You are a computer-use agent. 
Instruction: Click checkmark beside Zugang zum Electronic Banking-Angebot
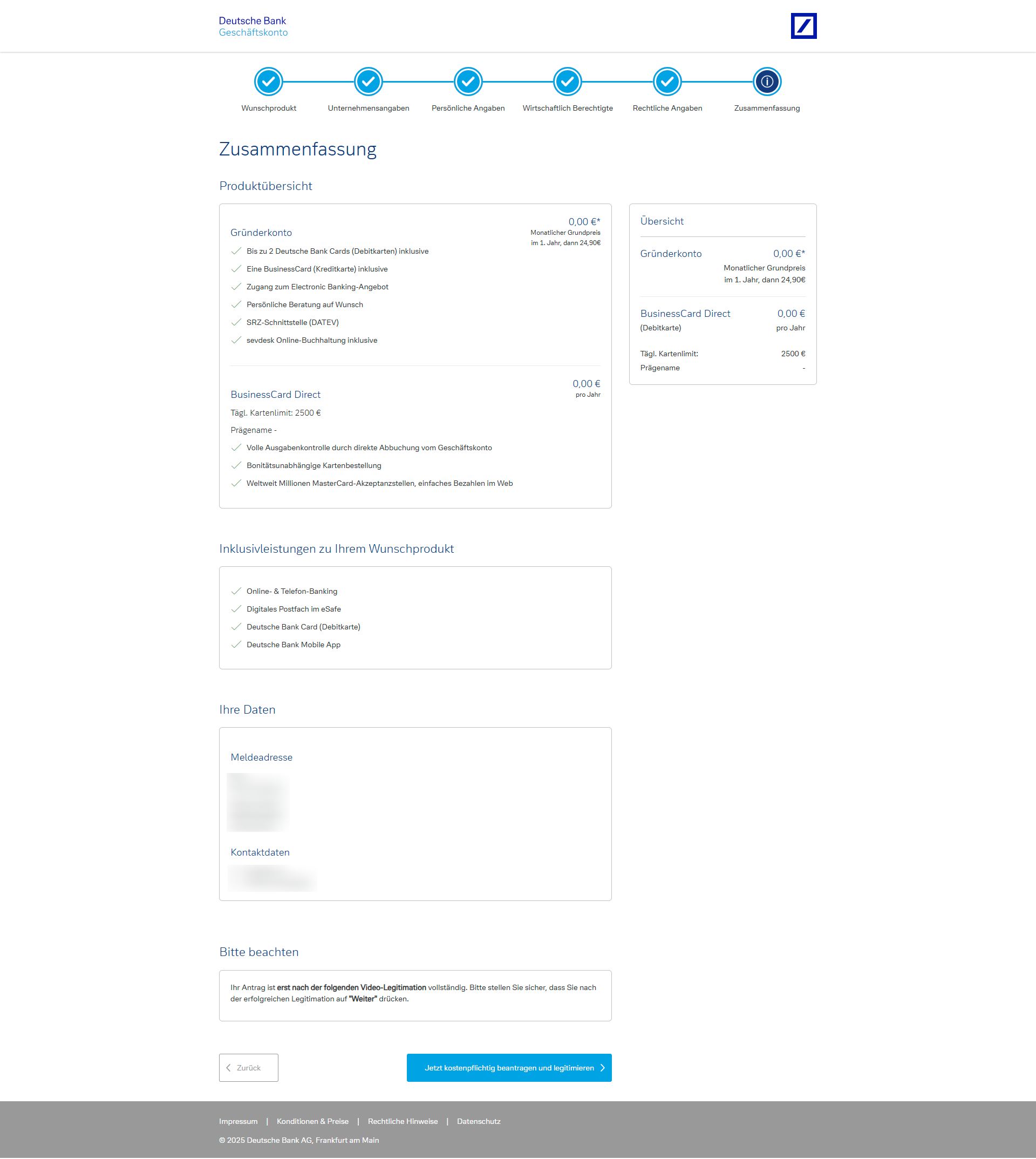tap(236, 287)
